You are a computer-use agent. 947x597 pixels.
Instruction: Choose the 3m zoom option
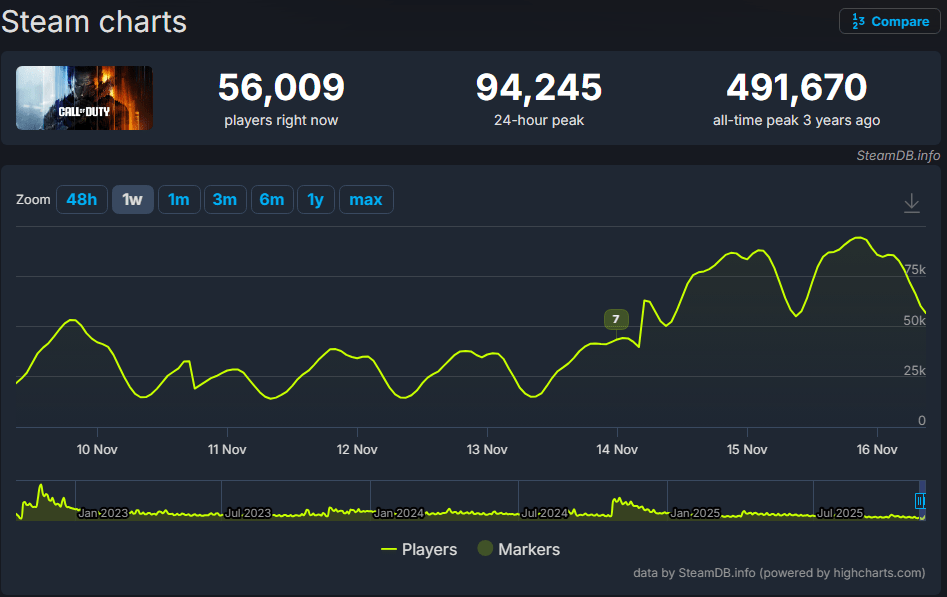click(225, 200)
